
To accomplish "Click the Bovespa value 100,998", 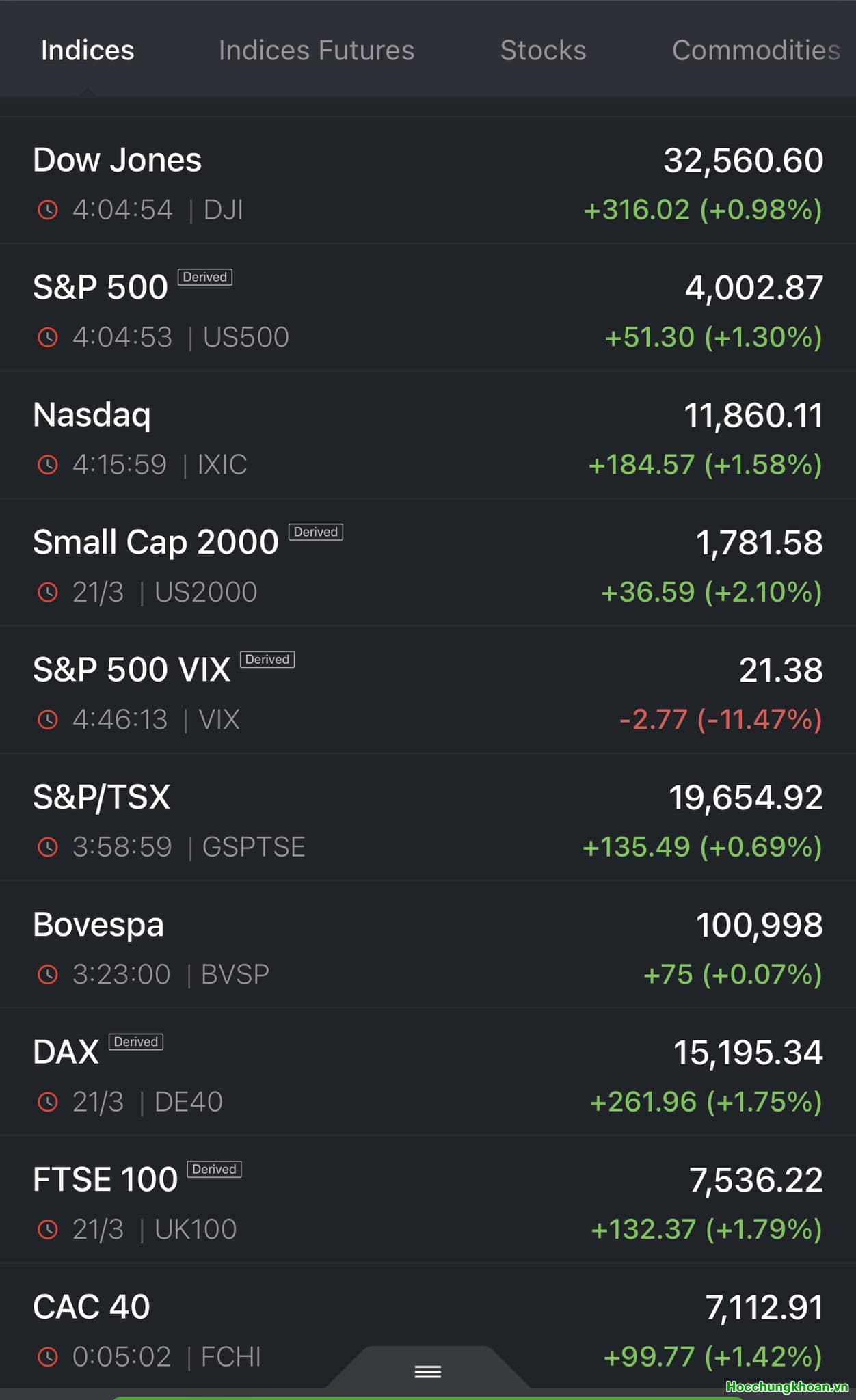I will coord(759,926).
